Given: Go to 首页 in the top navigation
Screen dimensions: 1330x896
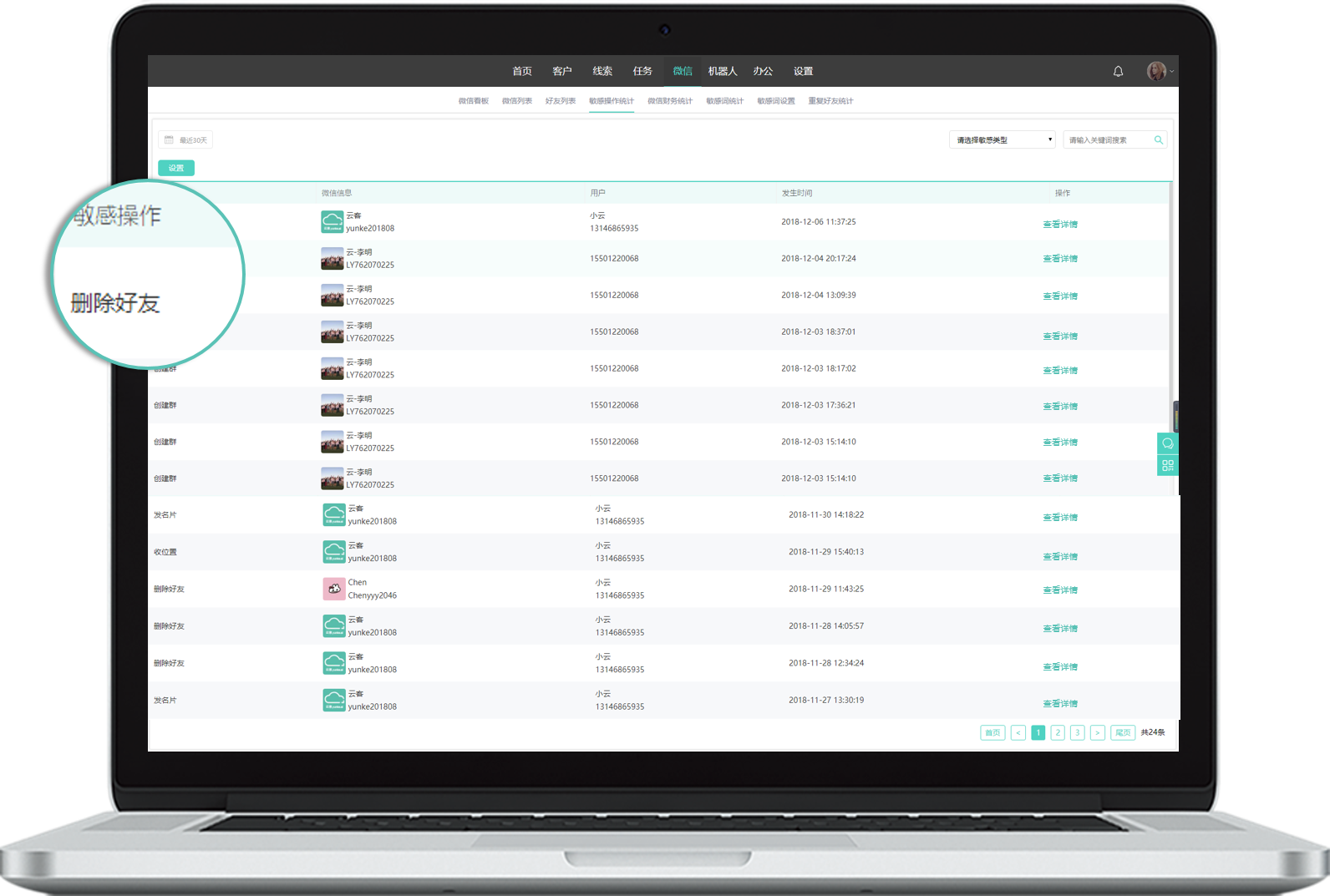Looking at the screenshot, I should coord(522,72).
